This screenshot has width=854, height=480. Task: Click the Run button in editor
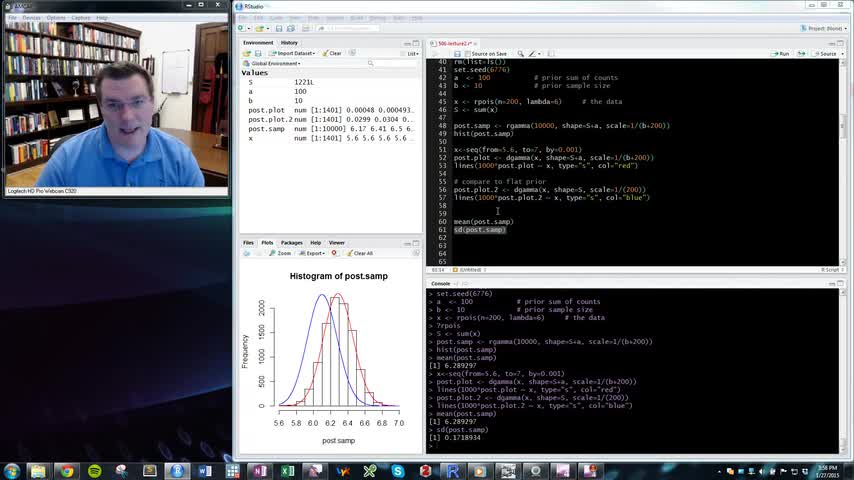780,54
